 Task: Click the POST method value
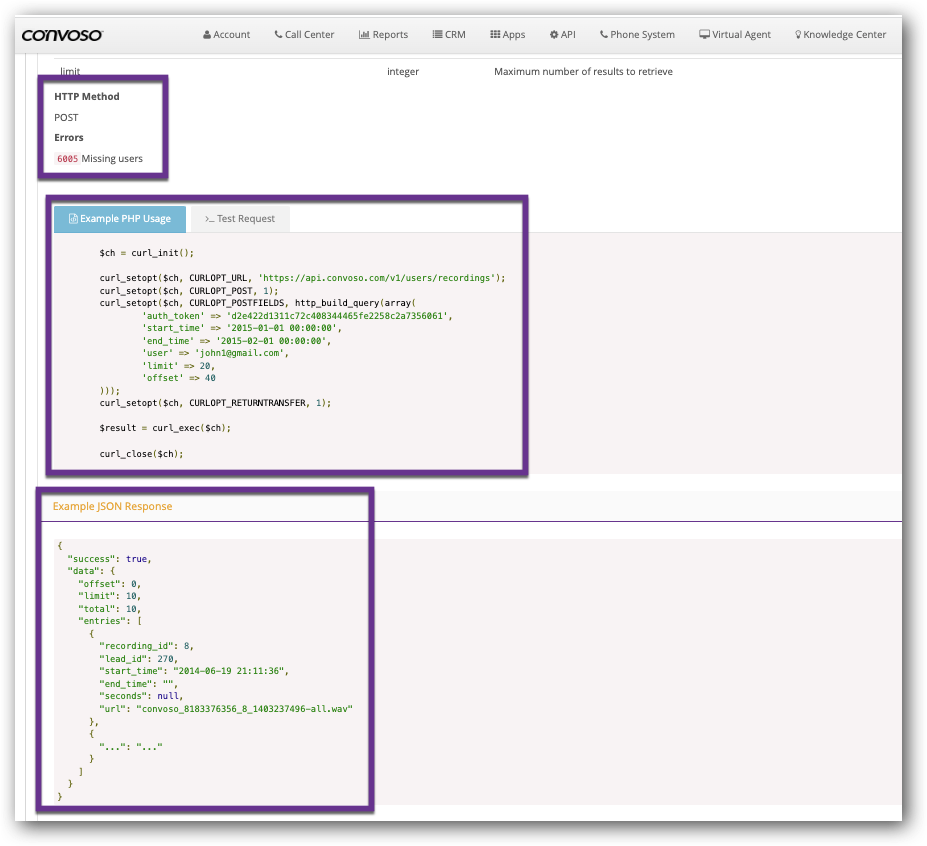pyautogui.click(x=66, y=118)
